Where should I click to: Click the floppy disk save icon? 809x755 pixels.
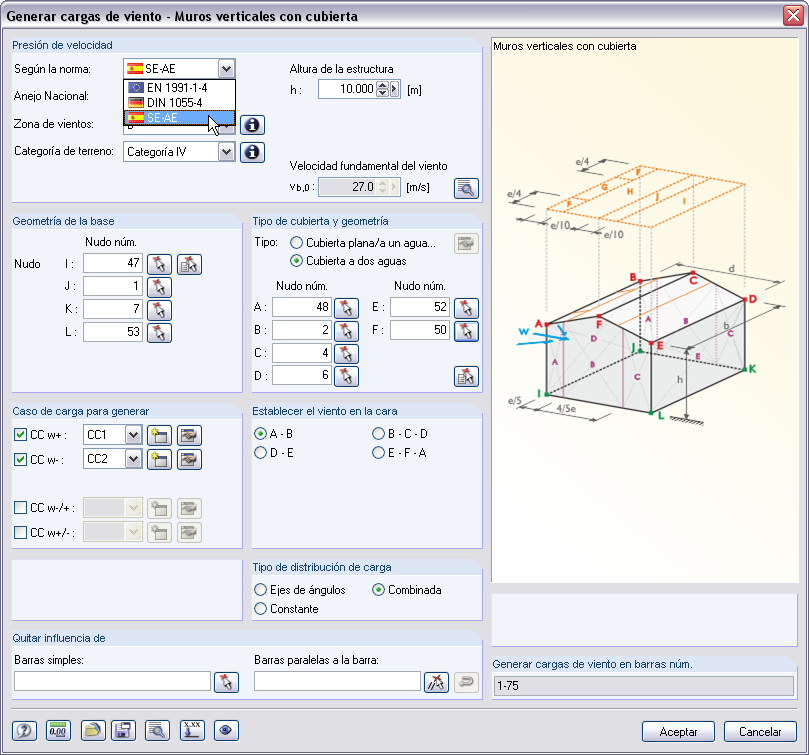coord(123,731)
